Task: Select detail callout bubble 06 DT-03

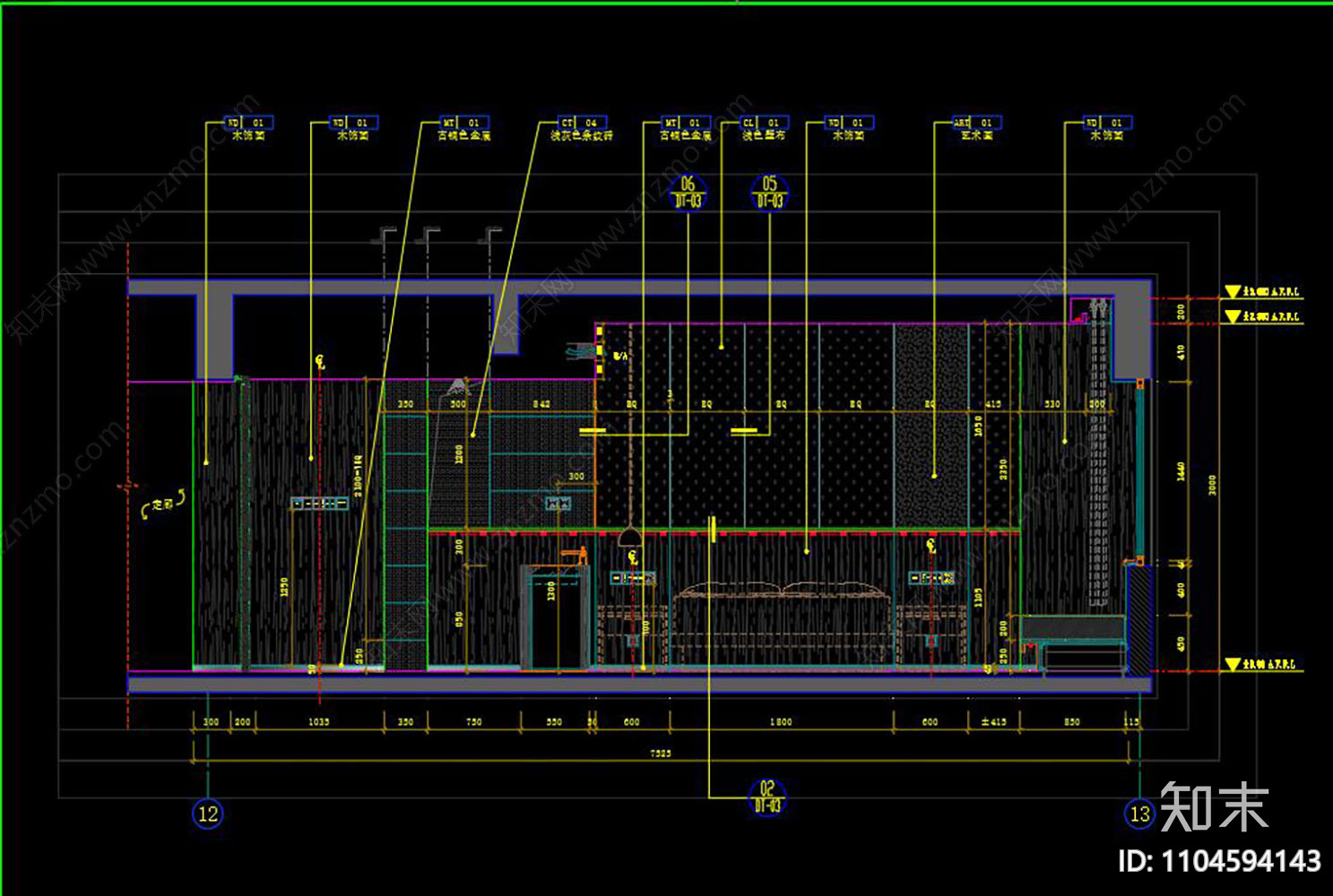Action: pyautogui.click(x=688, y=193)
